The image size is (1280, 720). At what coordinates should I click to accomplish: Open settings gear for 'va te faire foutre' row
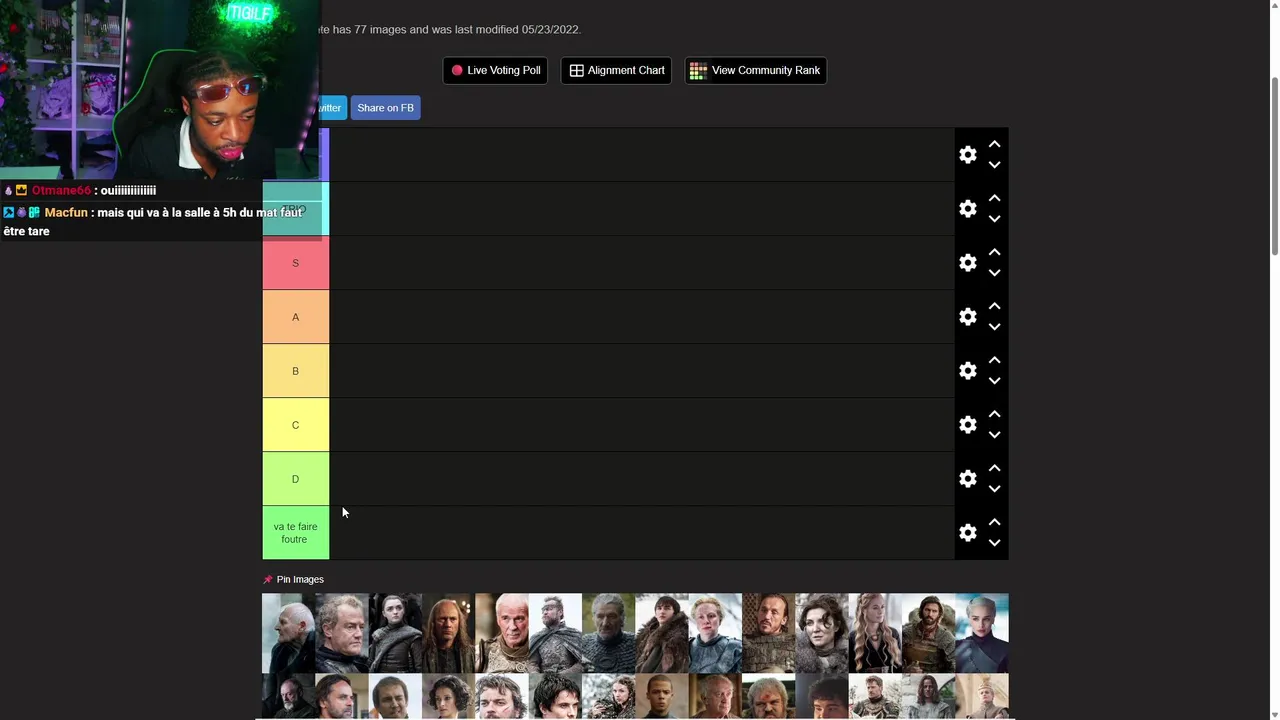[x=967, y=533]
